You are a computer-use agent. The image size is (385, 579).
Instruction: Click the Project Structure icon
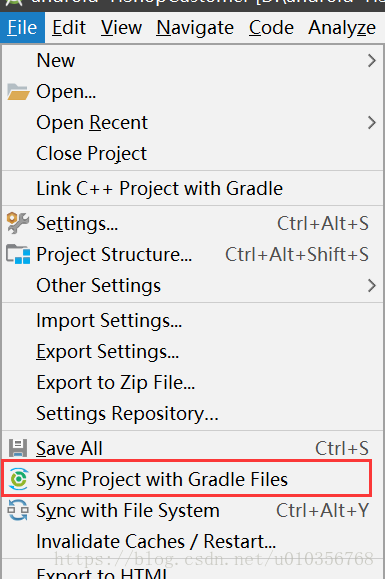click(18, 254)
